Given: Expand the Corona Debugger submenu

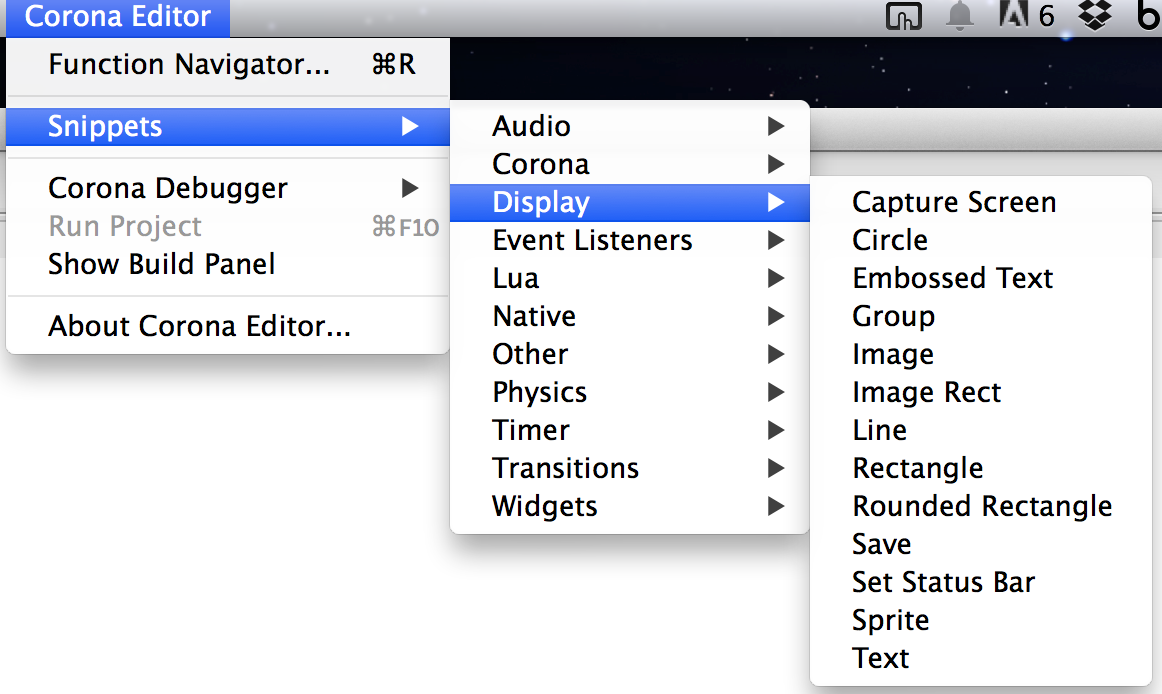Looking at the screenshot, I should click(x=228, y=188).
